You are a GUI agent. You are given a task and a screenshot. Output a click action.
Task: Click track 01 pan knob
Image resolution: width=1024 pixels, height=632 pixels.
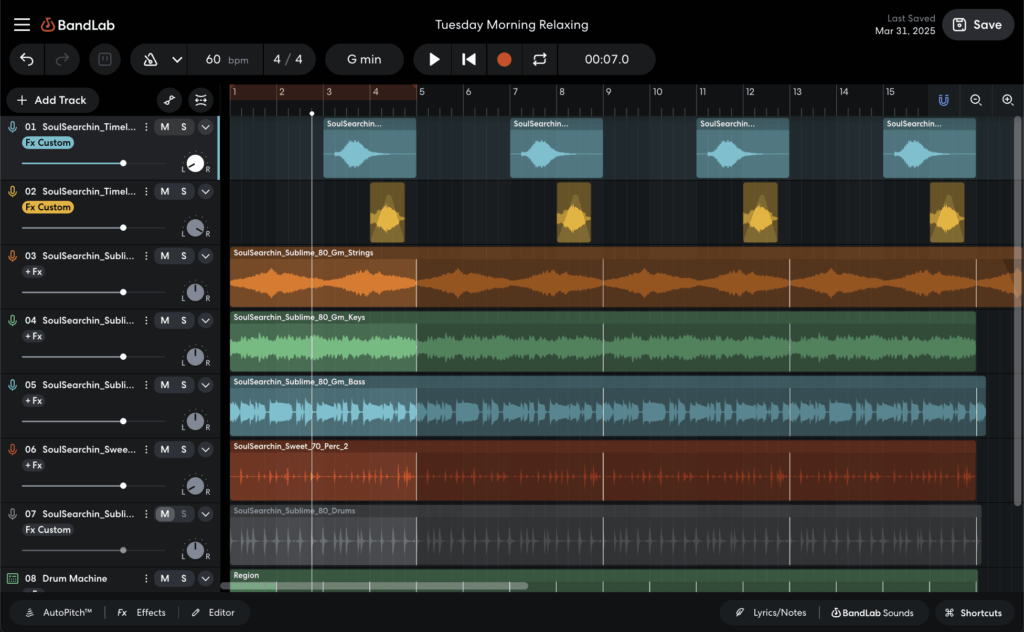coord(195,163)
